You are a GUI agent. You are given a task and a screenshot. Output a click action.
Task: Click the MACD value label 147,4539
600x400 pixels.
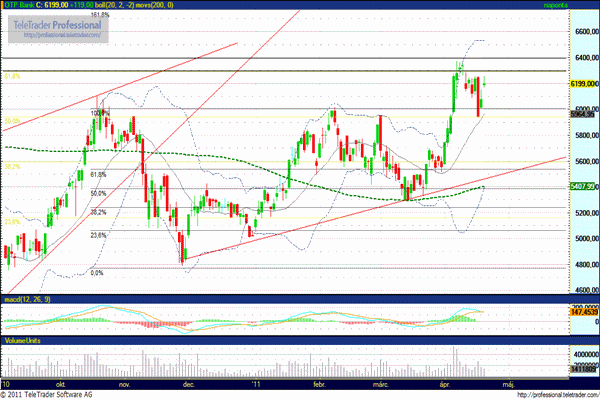tap(556, 313)
